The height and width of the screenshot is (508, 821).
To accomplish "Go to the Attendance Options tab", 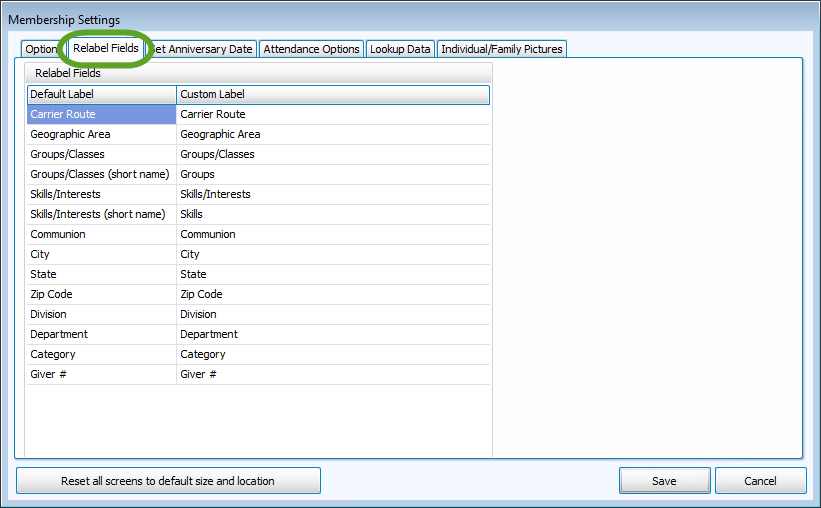I will tap(311, 49).
